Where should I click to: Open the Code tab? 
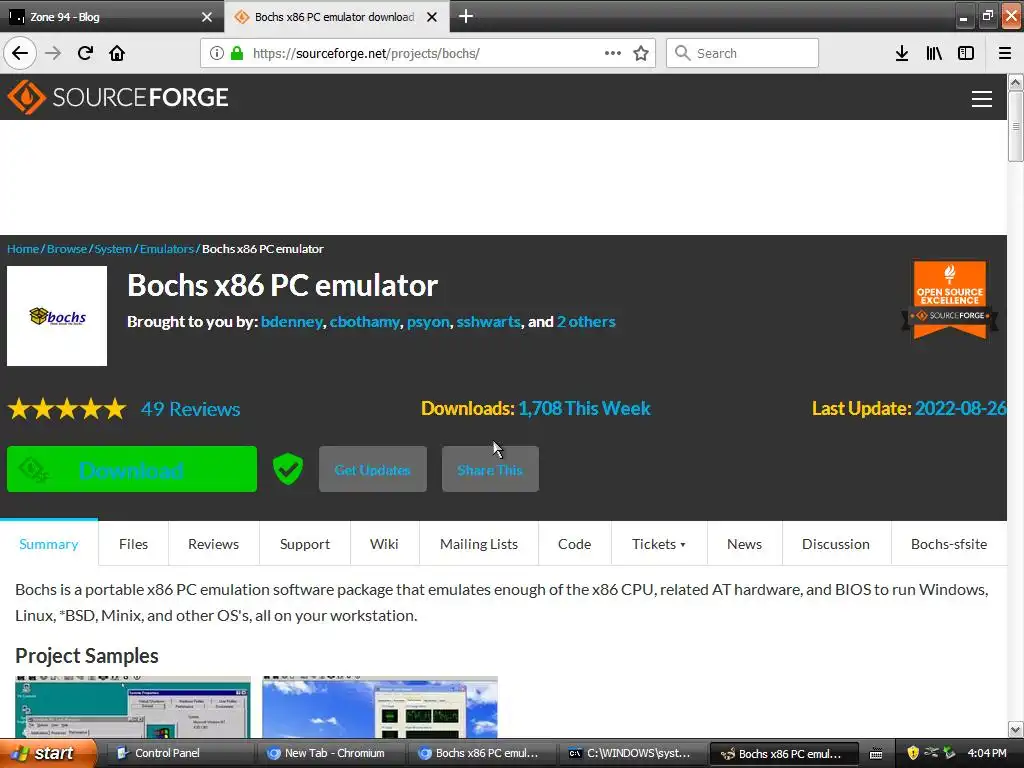coord(575,544)
